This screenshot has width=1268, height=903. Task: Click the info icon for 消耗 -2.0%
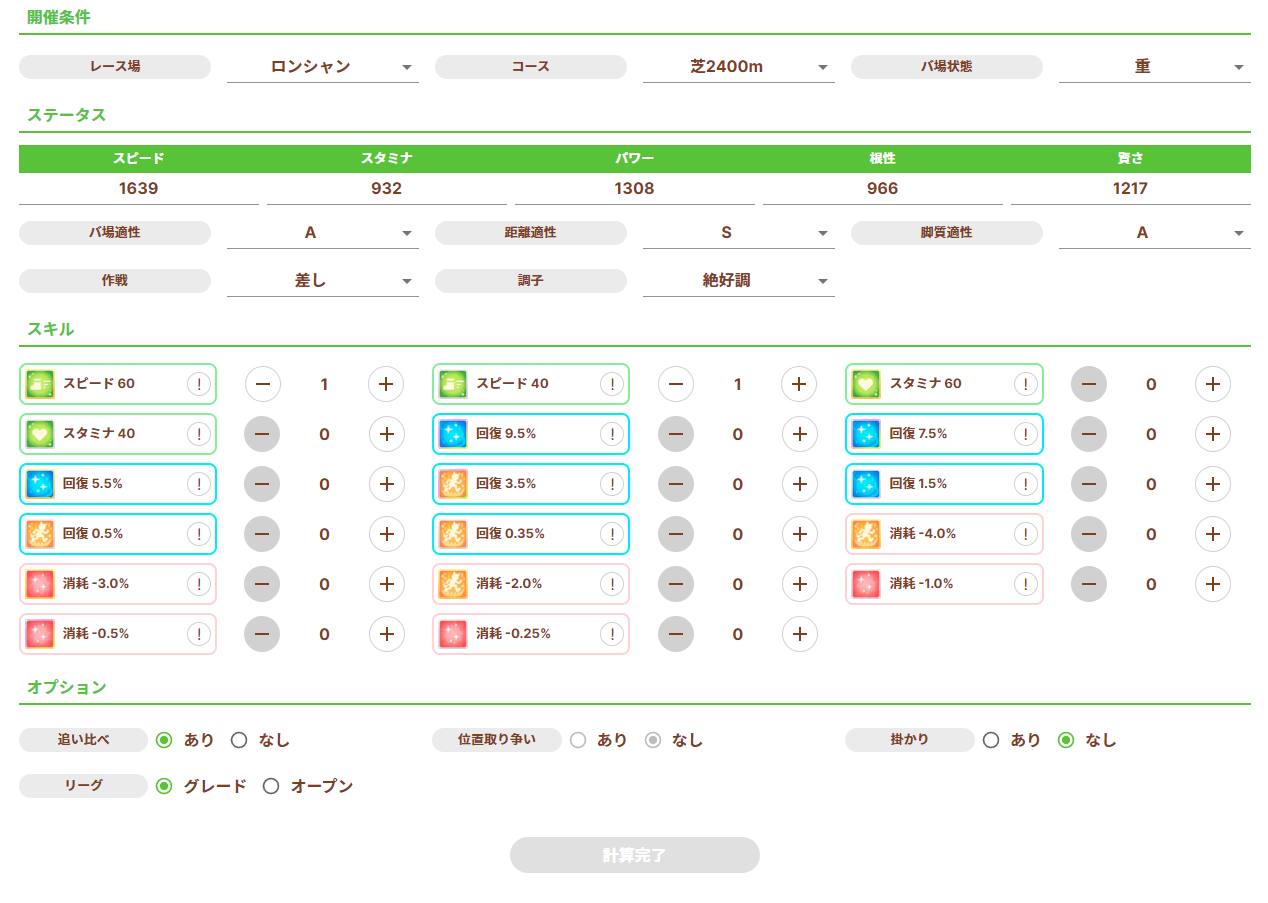point(612,584)
